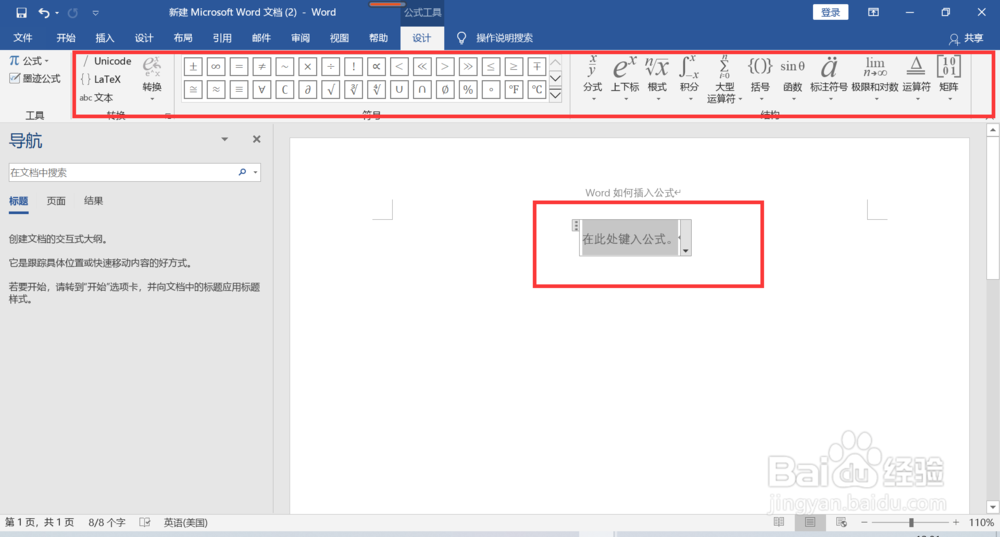Open the Large Operator structure dropdown
Screen dimensions: 1000x537
point(724,79)
